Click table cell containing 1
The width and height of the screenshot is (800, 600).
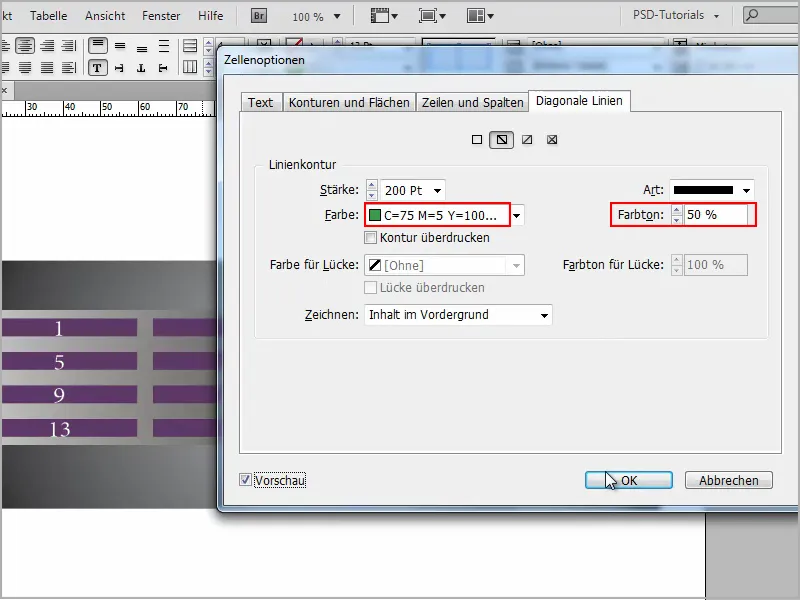pos(69,328)
